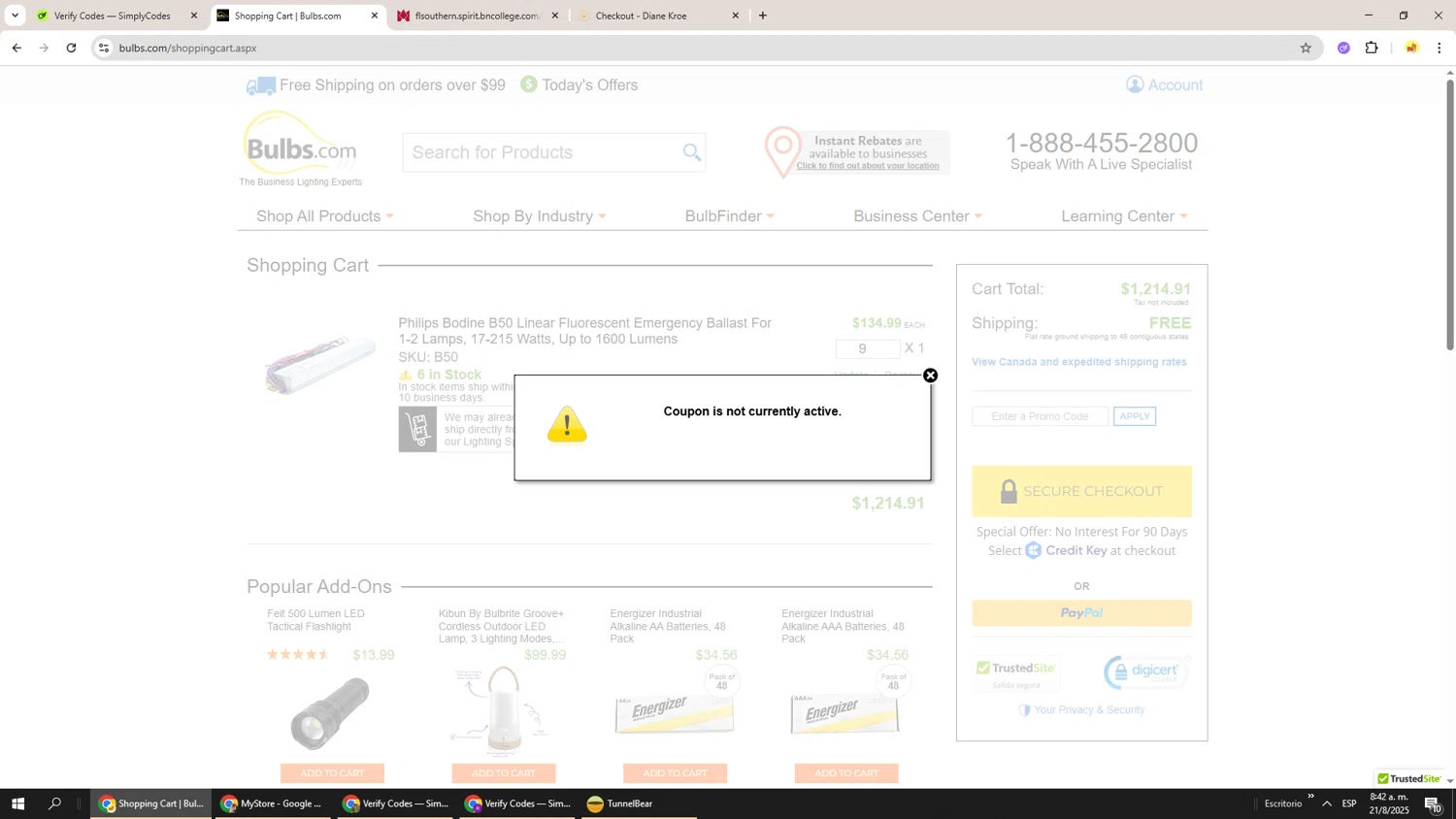
Task: Click the free shipping truck icon
Action: click(x=260, y=86)
